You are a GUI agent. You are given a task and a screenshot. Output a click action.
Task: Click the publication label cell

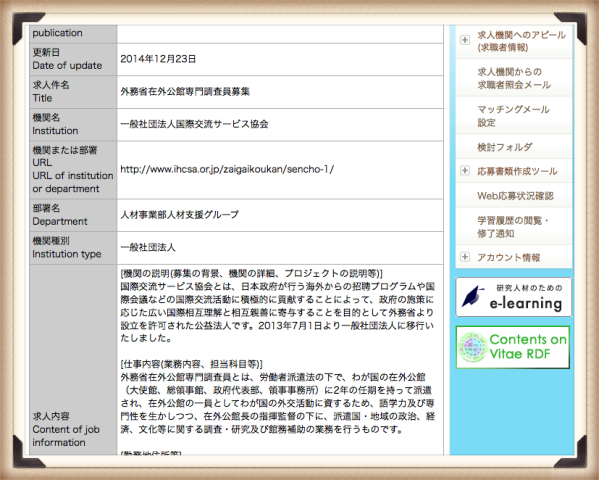pyautogui.click(x=73, y=34)
